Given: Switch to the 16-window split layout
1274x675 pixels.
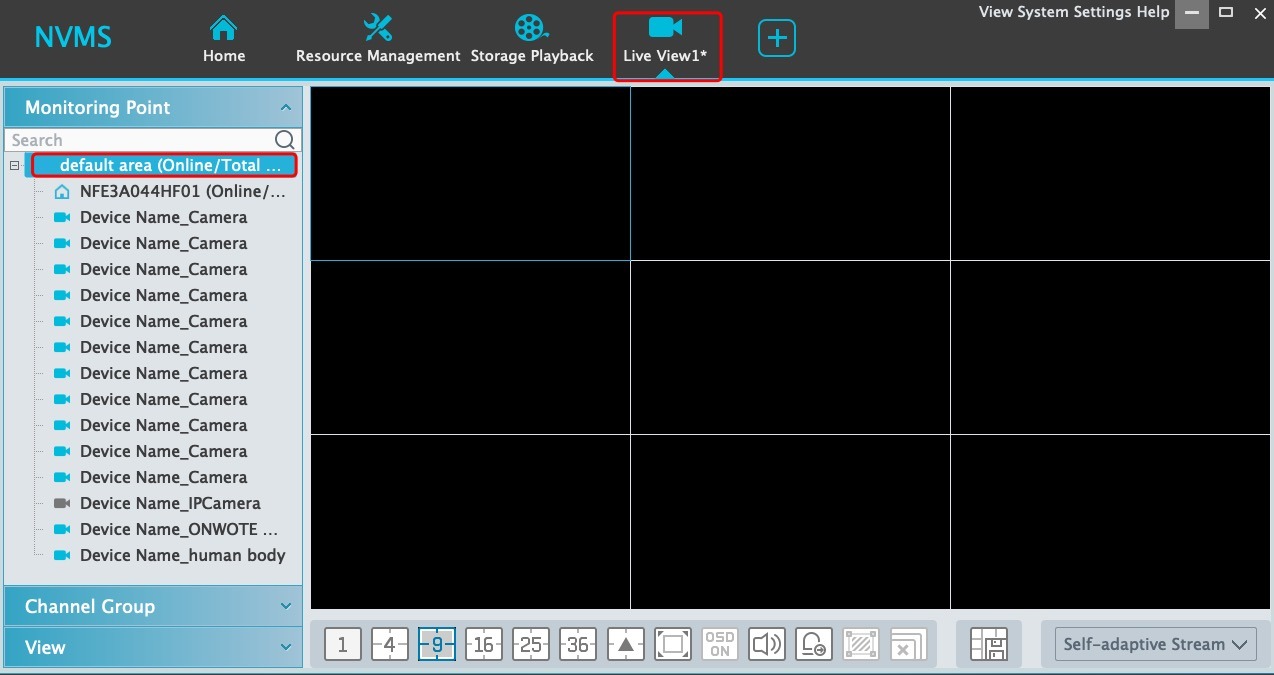Looking at the screenshot, I should click(484, 645).
